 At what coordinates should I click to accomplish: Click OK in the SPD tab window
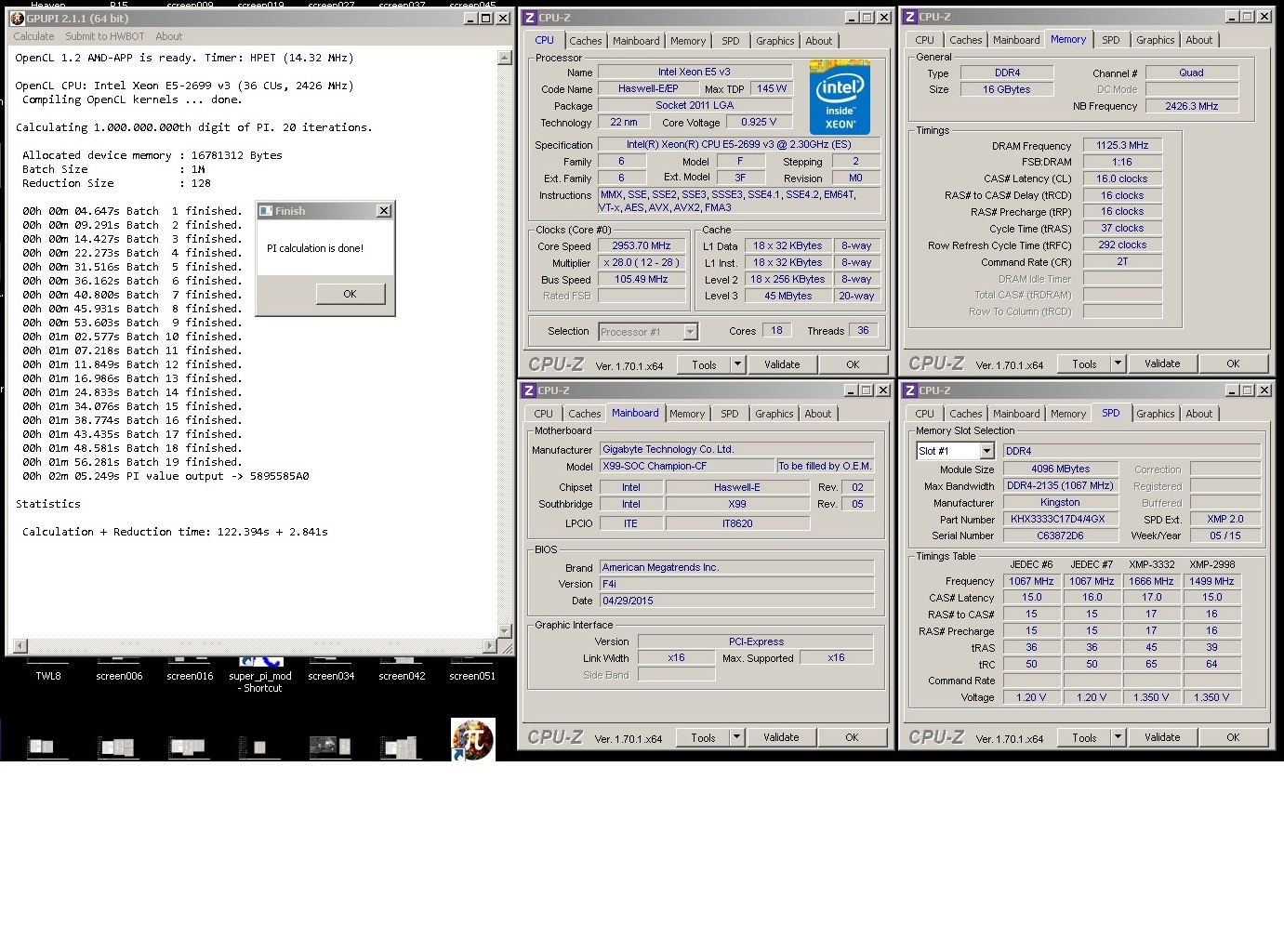[1233, 737]
